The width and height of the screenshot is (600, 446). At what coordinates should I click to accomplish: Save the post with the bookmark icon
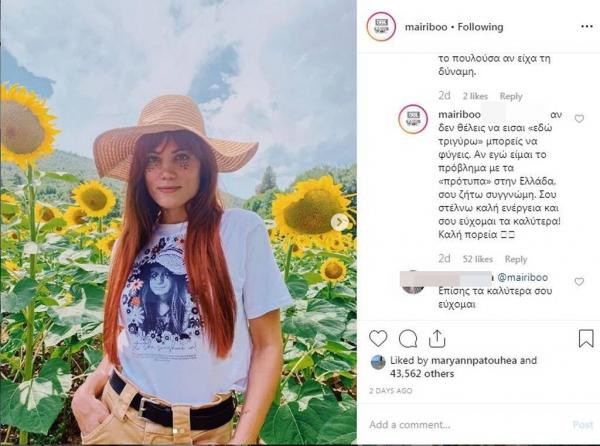pyautogui.click(x=586, y=339)
